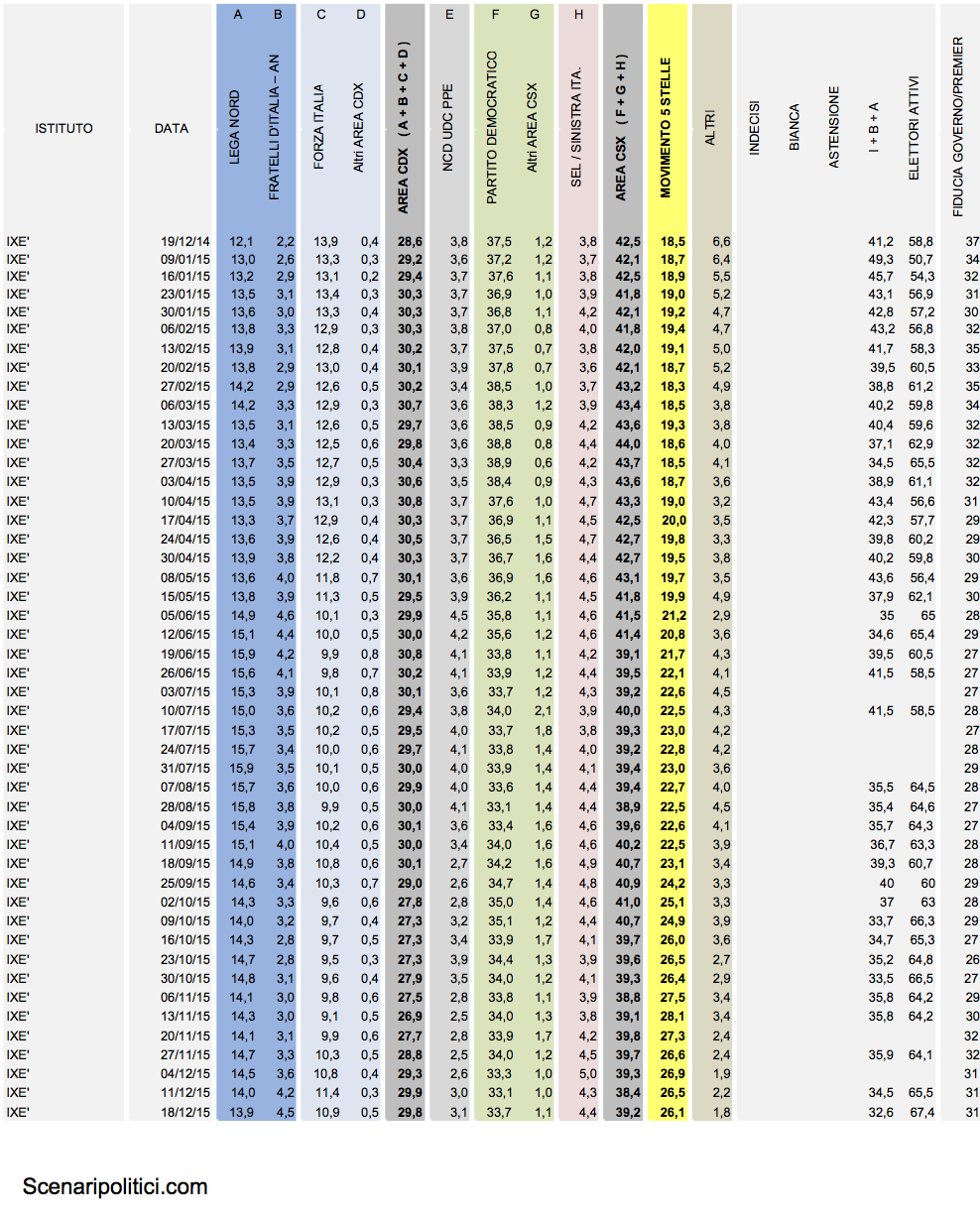Select the I + B + A header
The height and width of the screenshot is (1220, 980).
click(874, 128)
